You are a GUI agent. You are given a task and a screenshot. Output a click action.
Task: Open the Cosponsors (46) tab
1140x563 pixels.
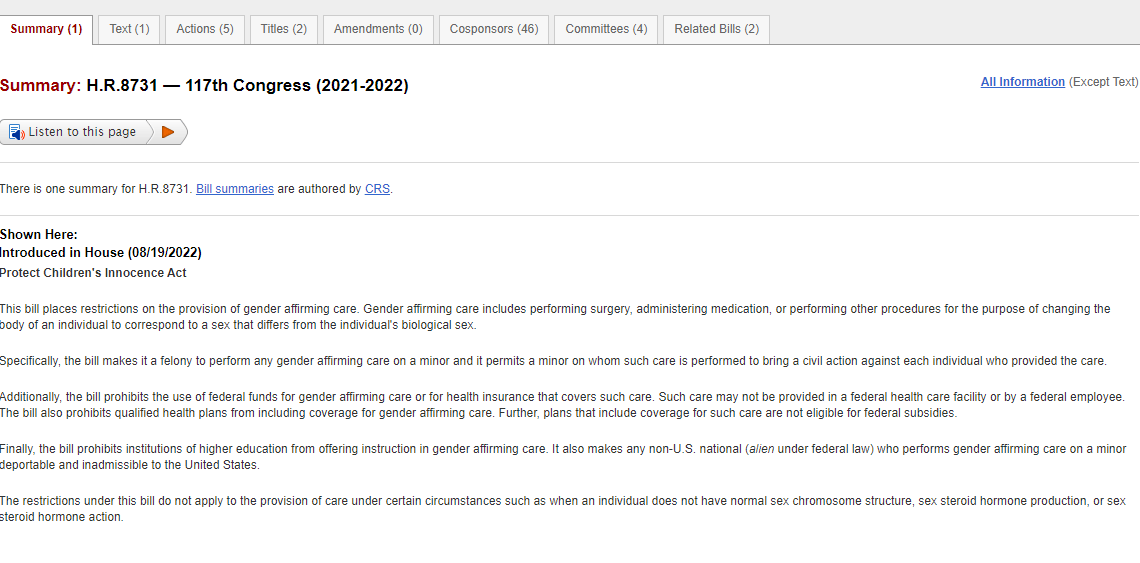494,29
